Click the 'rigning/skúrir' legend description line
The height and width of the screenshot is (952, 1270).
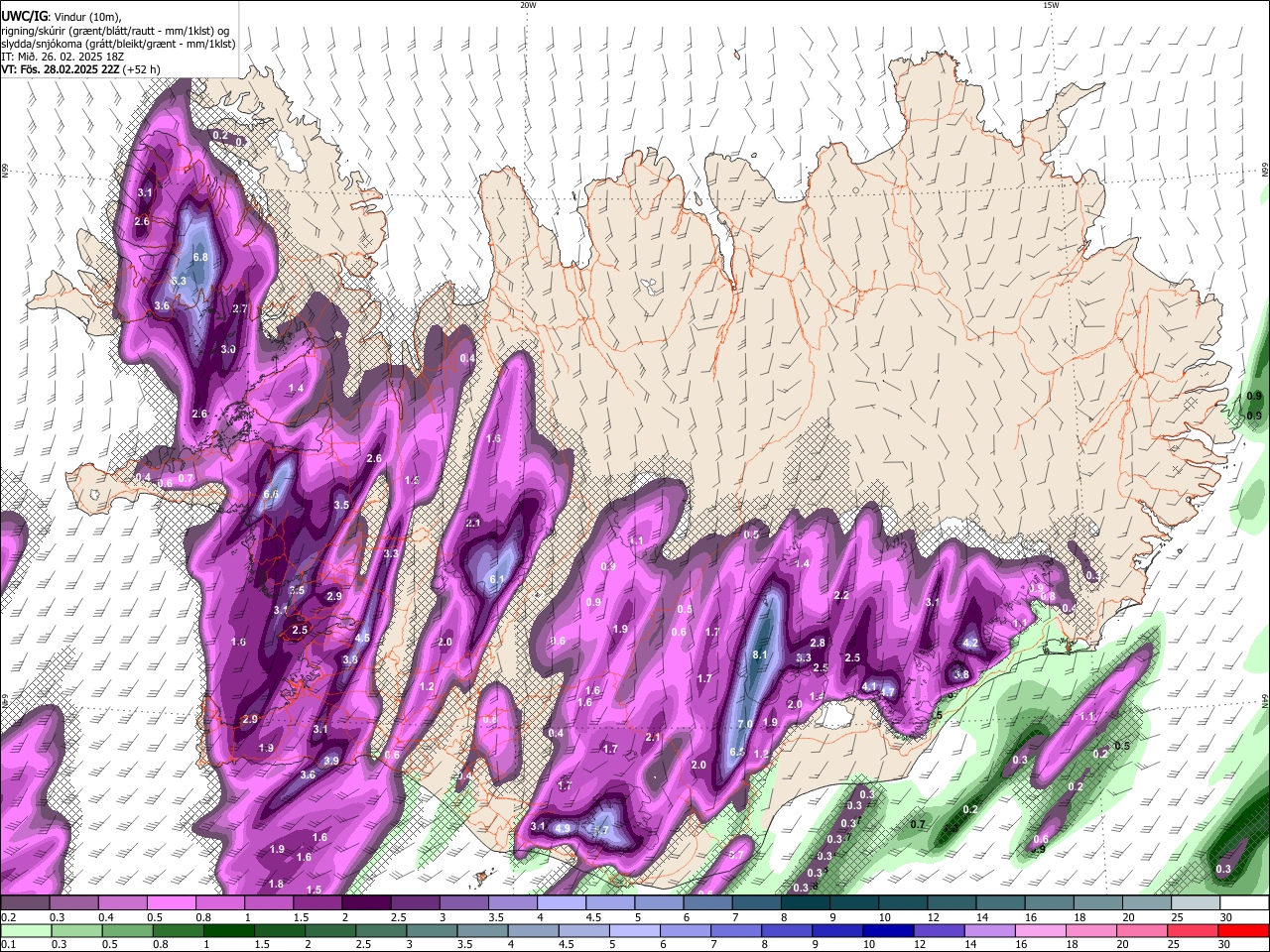[115, 30]
